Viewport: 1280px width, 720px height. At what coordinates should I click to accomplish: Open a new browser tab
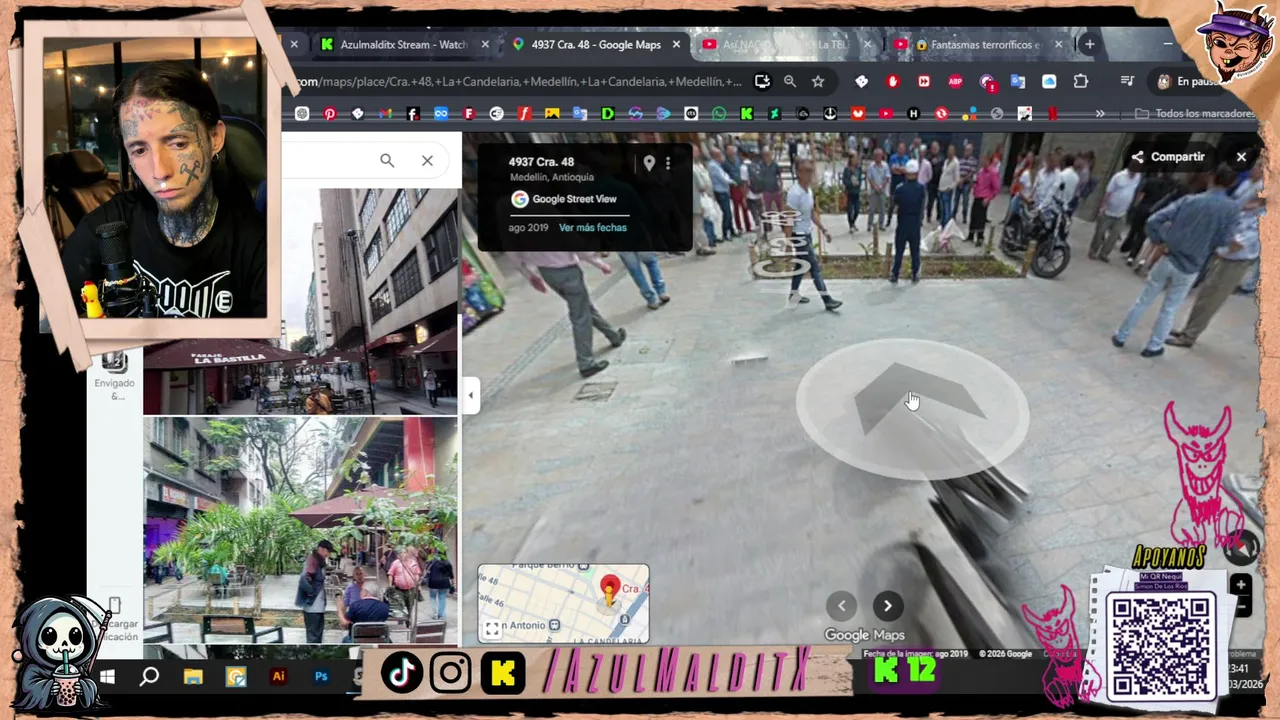tap(1089, 44)
